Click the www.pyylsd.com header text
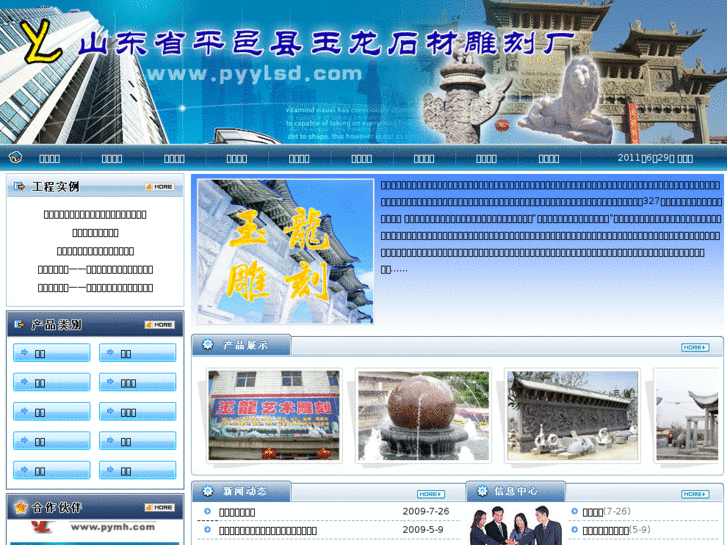The height and width of the screenshot is (545, 727). coord(254,74)
